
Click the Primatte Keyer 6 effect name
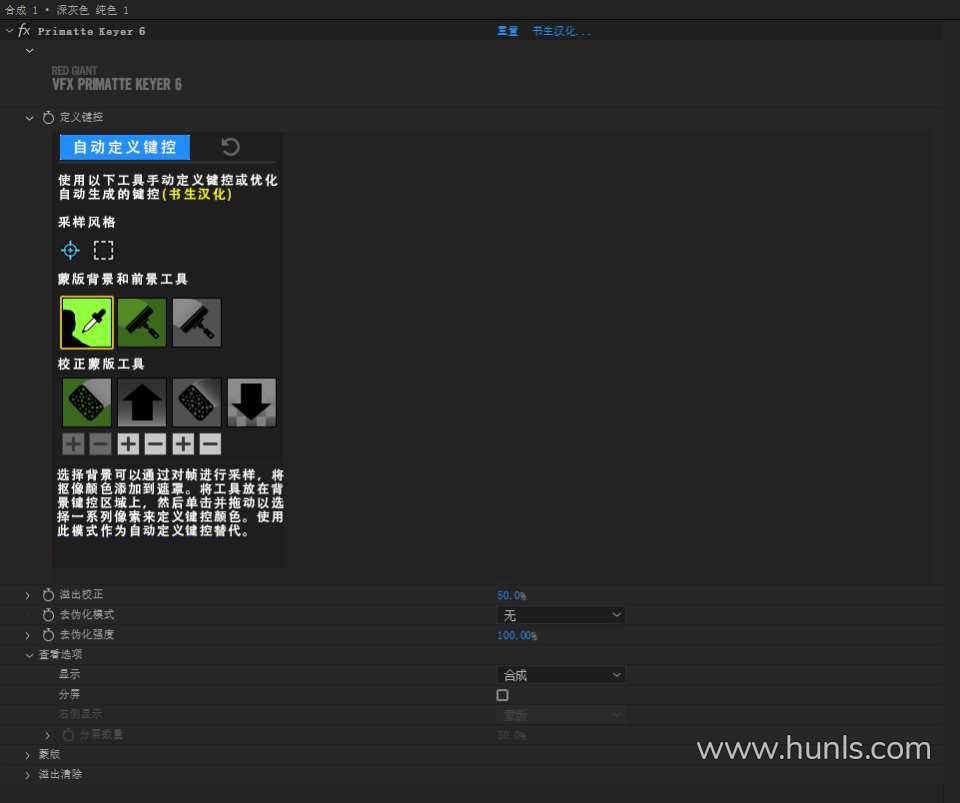click(x=91, y=31)
